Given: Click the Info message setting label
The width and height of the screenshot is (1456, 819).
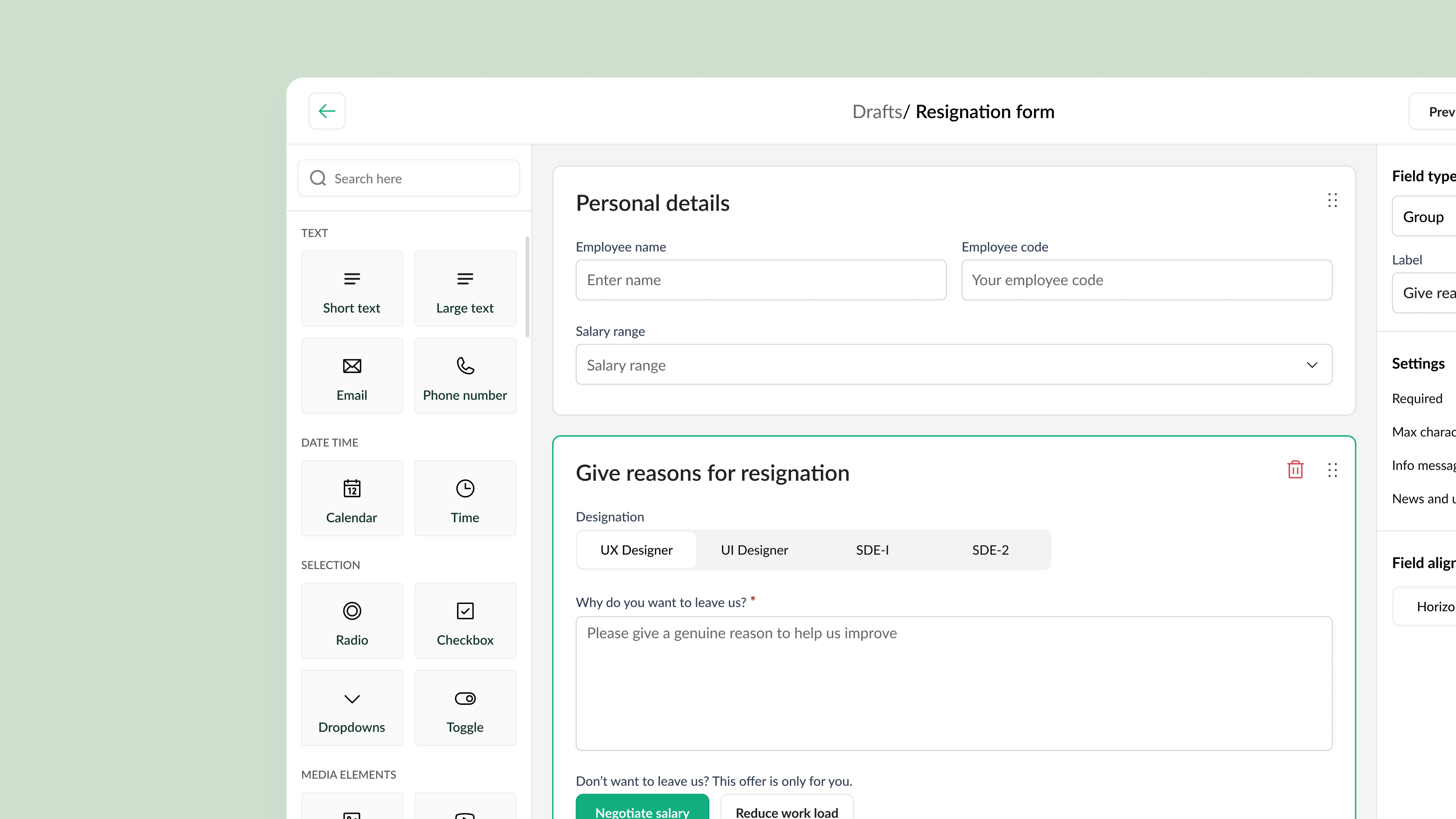Looking at the screenshot, I should [x=1424, y=465].
